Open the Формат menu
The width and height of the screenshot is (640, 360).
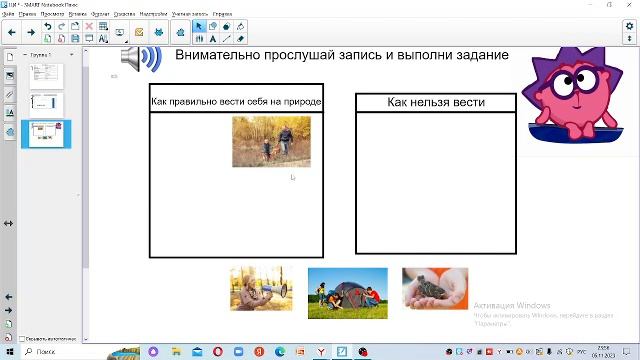pos(100,14)
